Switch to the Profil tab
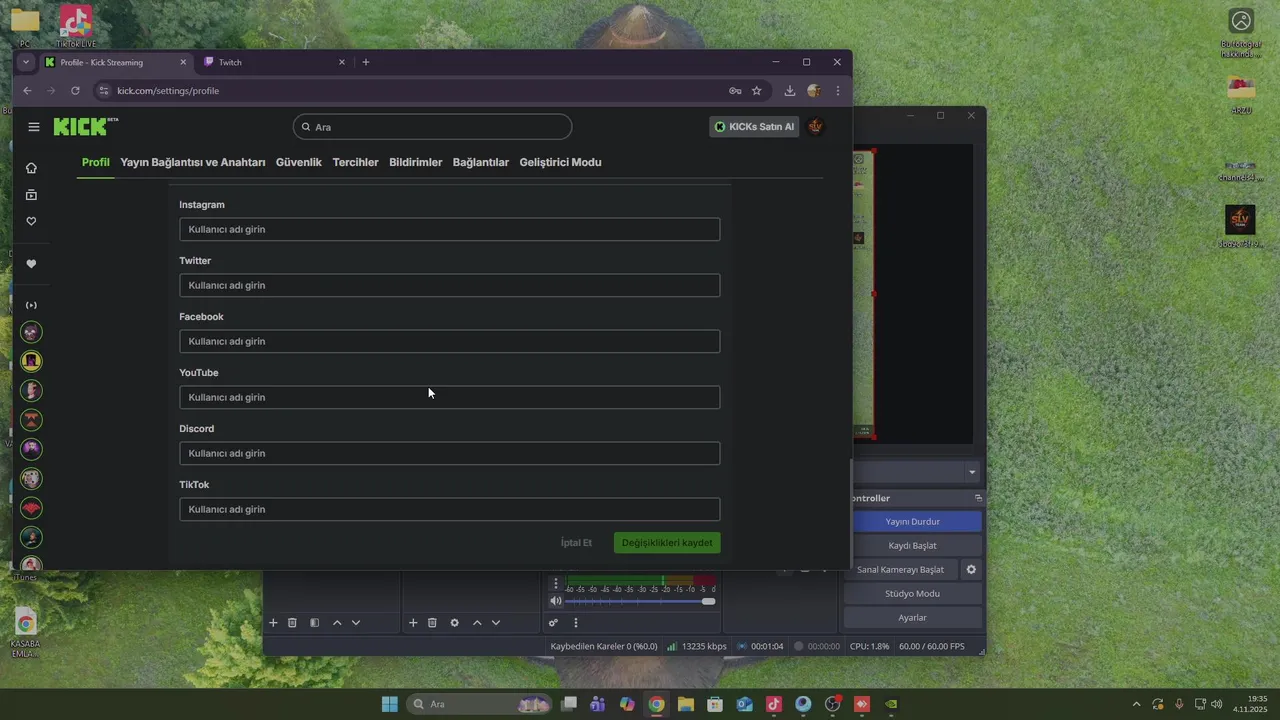Viewport: 1280px width, 720px height. click(96, 162)
